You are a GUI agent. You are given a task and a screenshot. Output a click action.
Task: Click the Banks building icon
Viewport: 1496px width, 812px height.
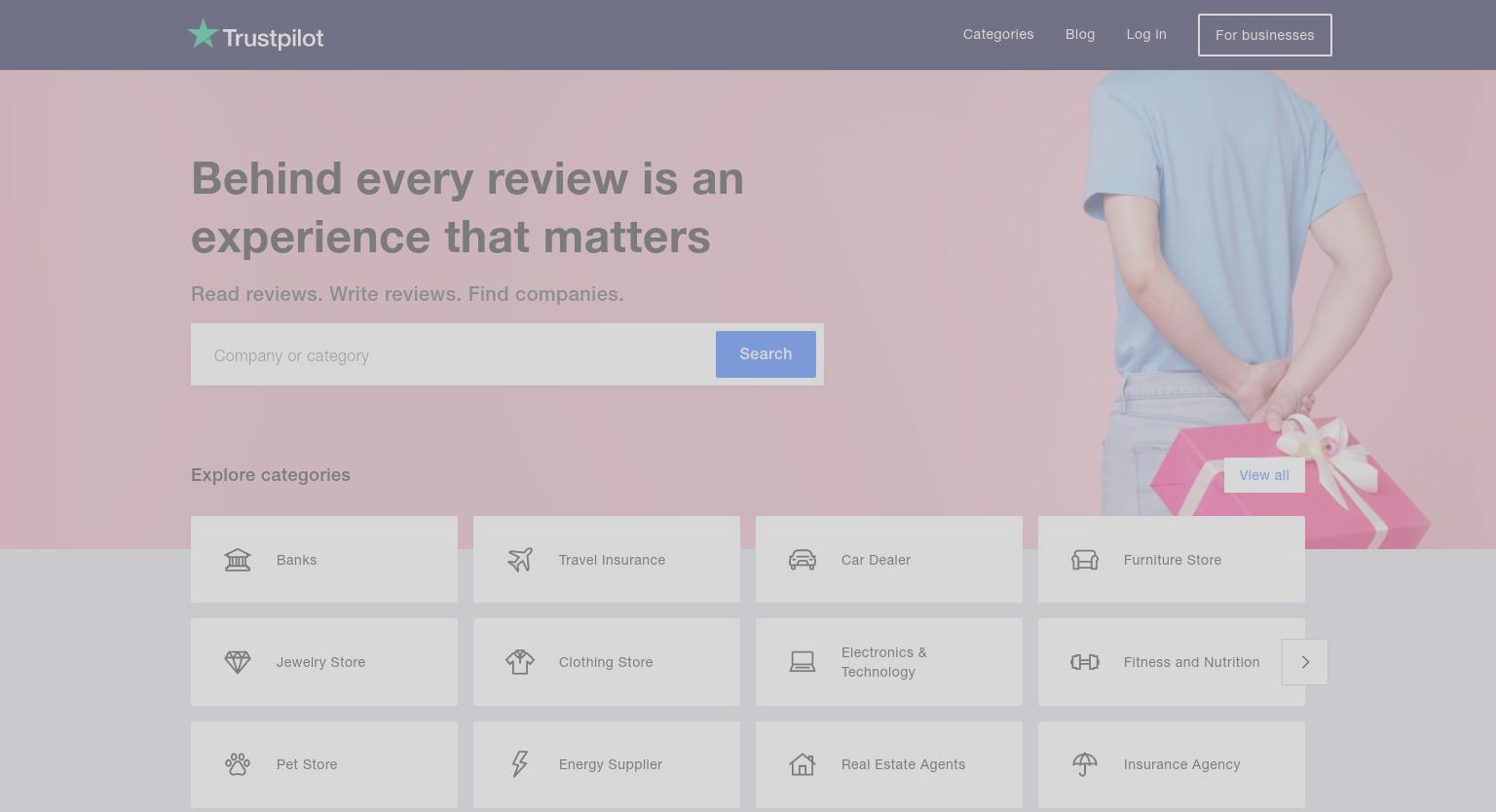pyautogui.click(x=238, y=560)
